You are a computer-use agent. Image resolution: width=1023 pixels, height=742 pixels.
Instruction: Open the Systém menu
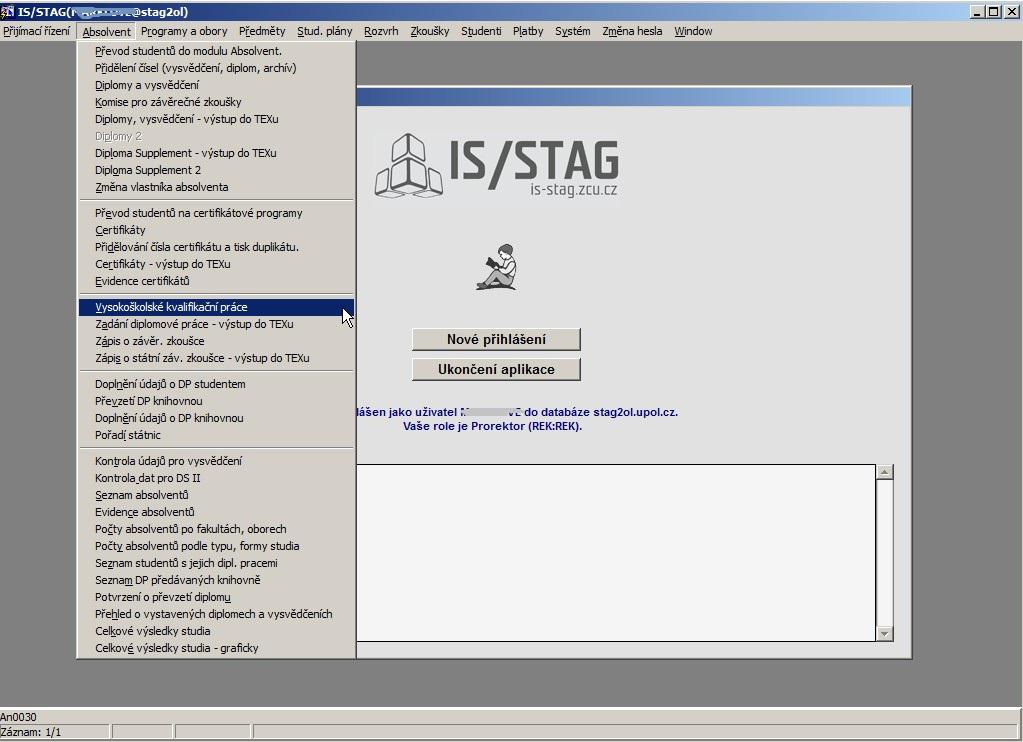click(x=573, y=31)
